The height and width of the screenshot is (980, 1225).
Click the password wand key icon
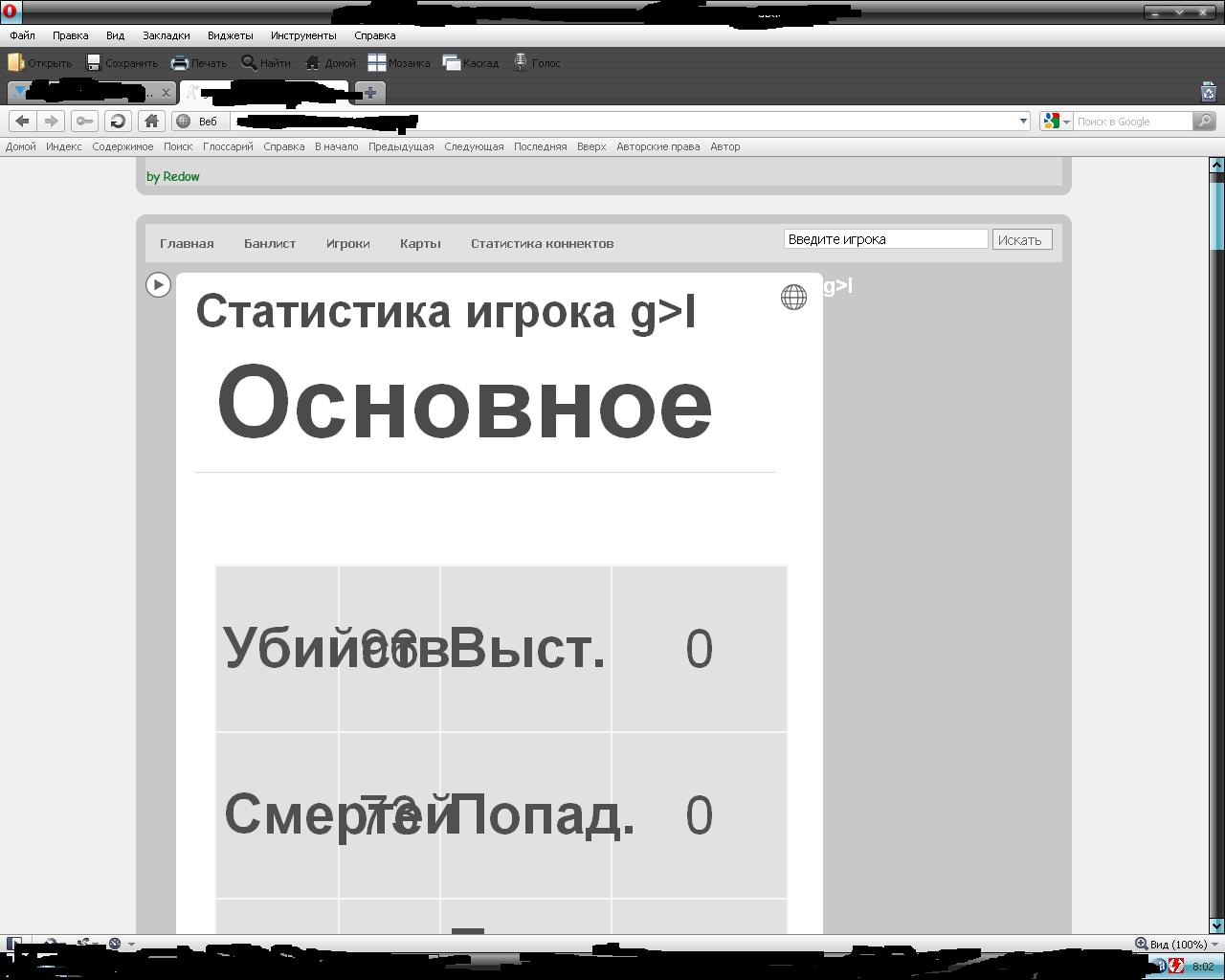pos(84,121)
